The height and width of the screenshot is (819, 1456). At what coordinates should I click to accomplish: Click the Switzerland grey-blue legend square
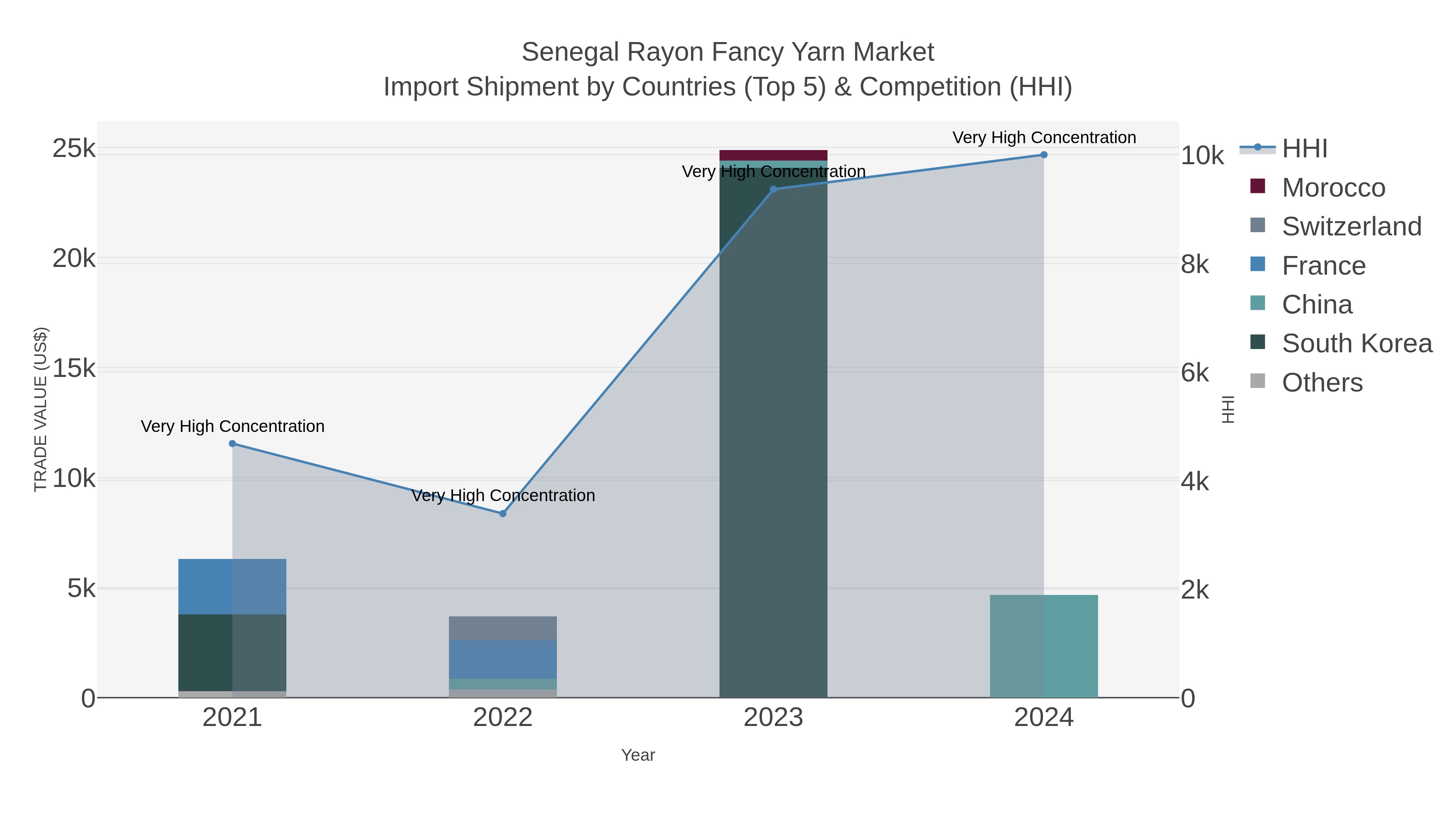point(1257,225)
